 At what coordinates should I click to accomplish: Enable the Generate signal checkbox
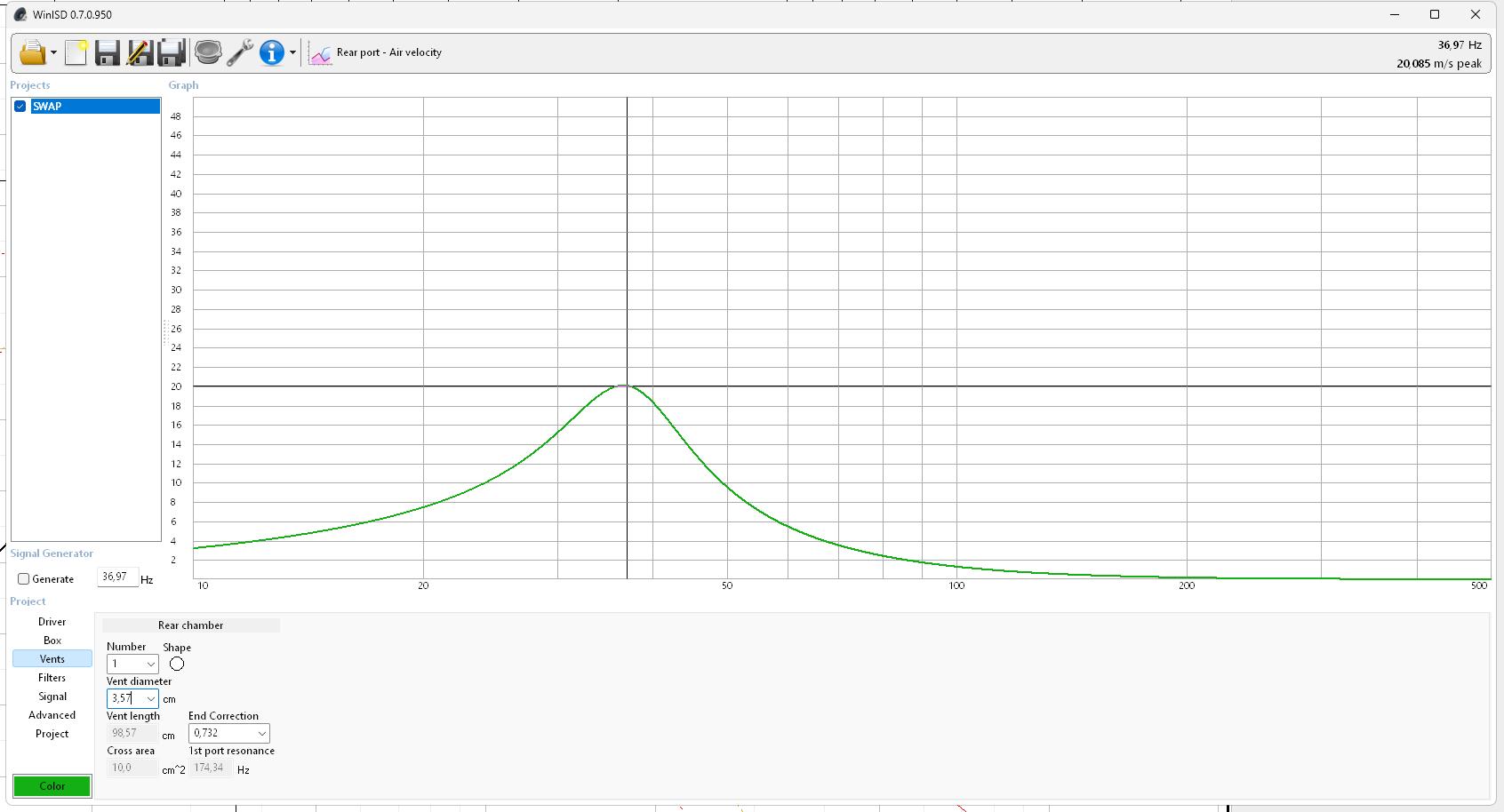click(x=24, y=579)
